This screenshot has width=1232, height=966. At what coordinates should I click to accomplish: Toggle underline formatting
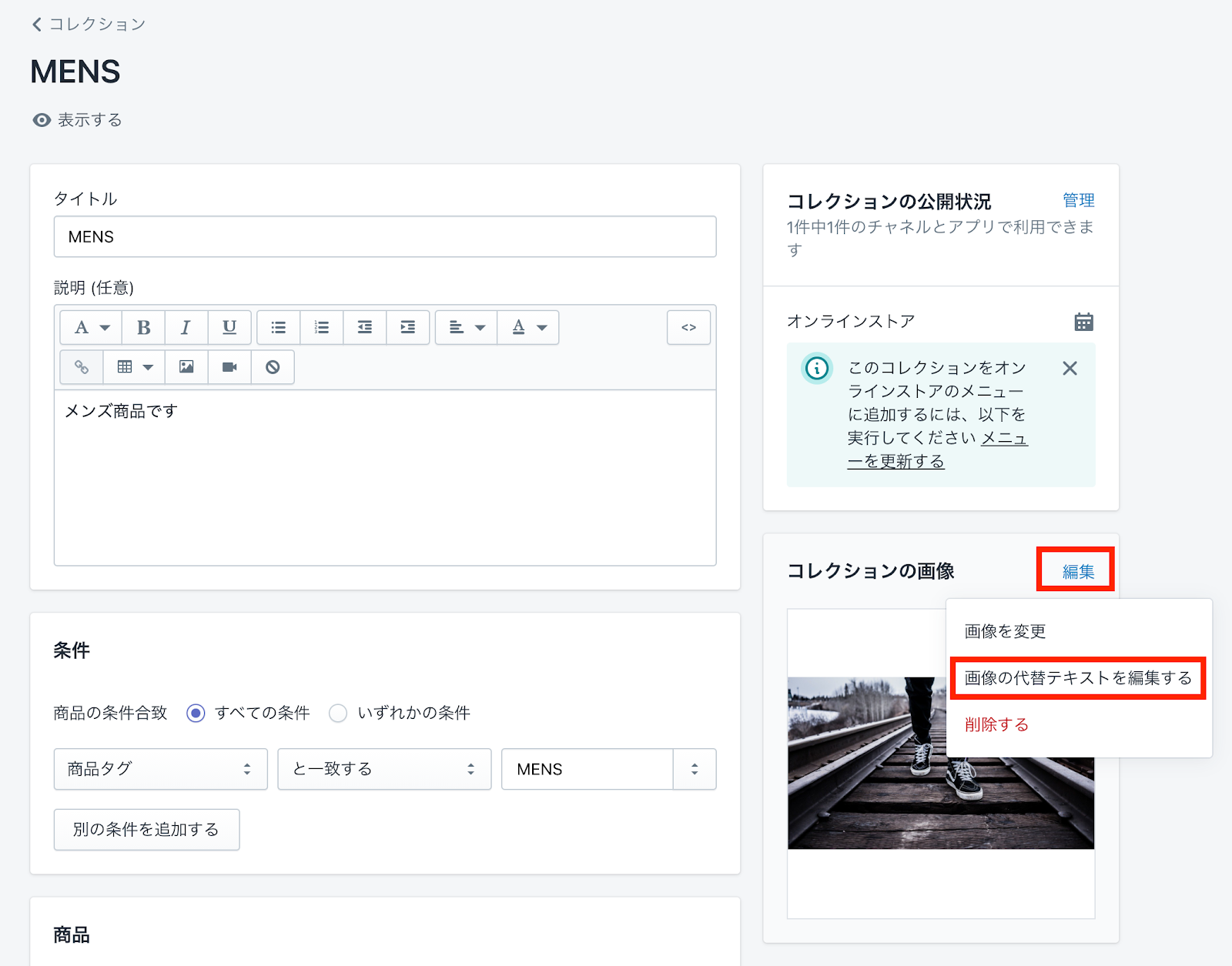(229, 327)
